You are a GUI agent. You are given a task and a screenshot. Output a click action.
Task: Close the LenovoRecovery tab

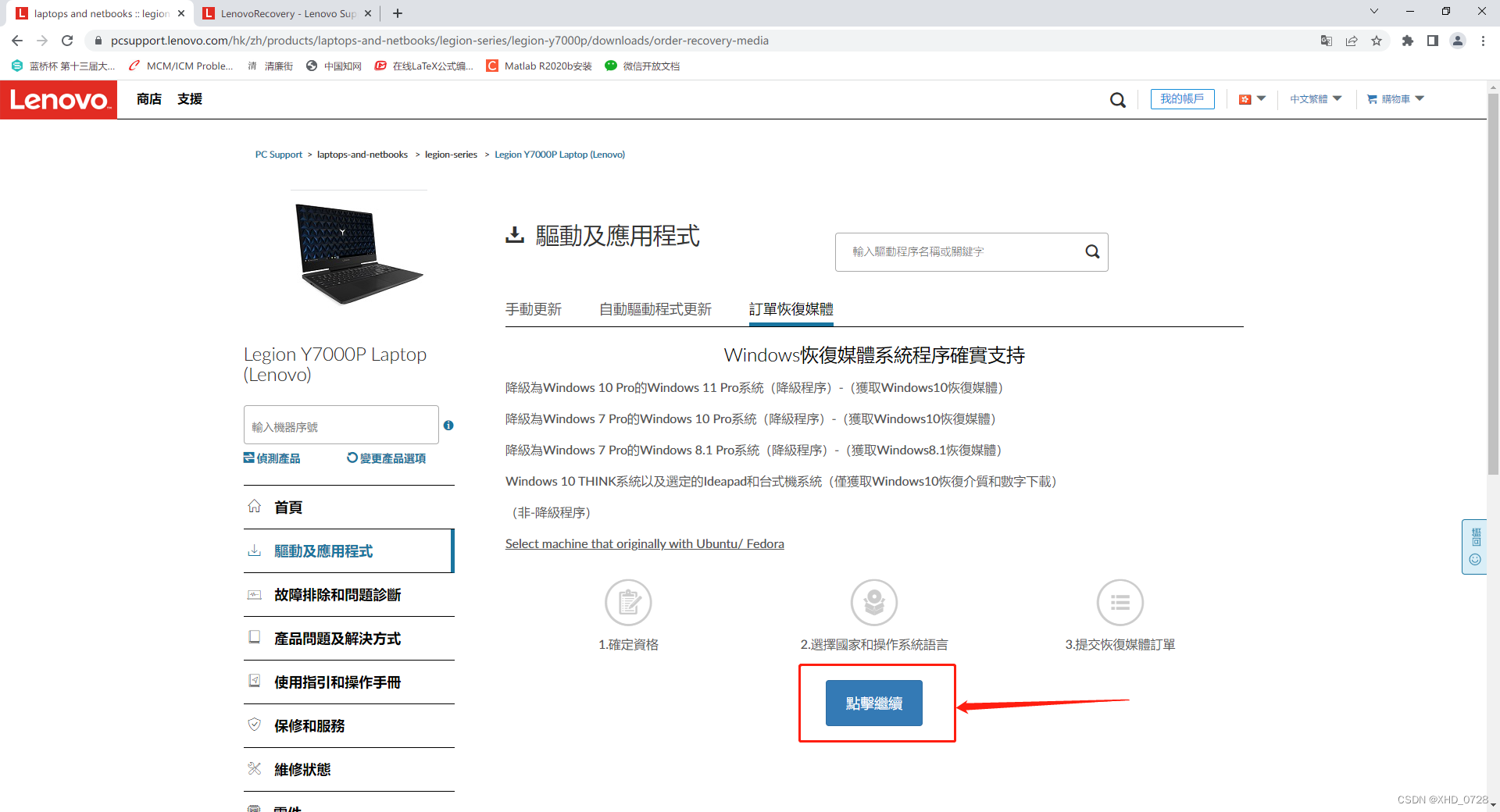(x=368, y=13)
